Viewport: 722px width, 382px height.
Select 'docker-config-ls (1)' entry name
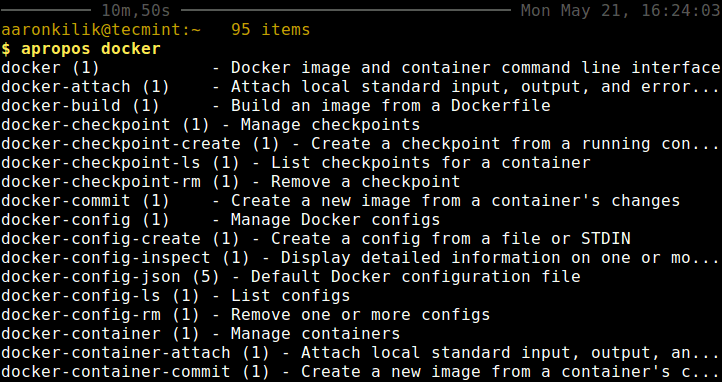pyautogui.click(x=100, y=296)
